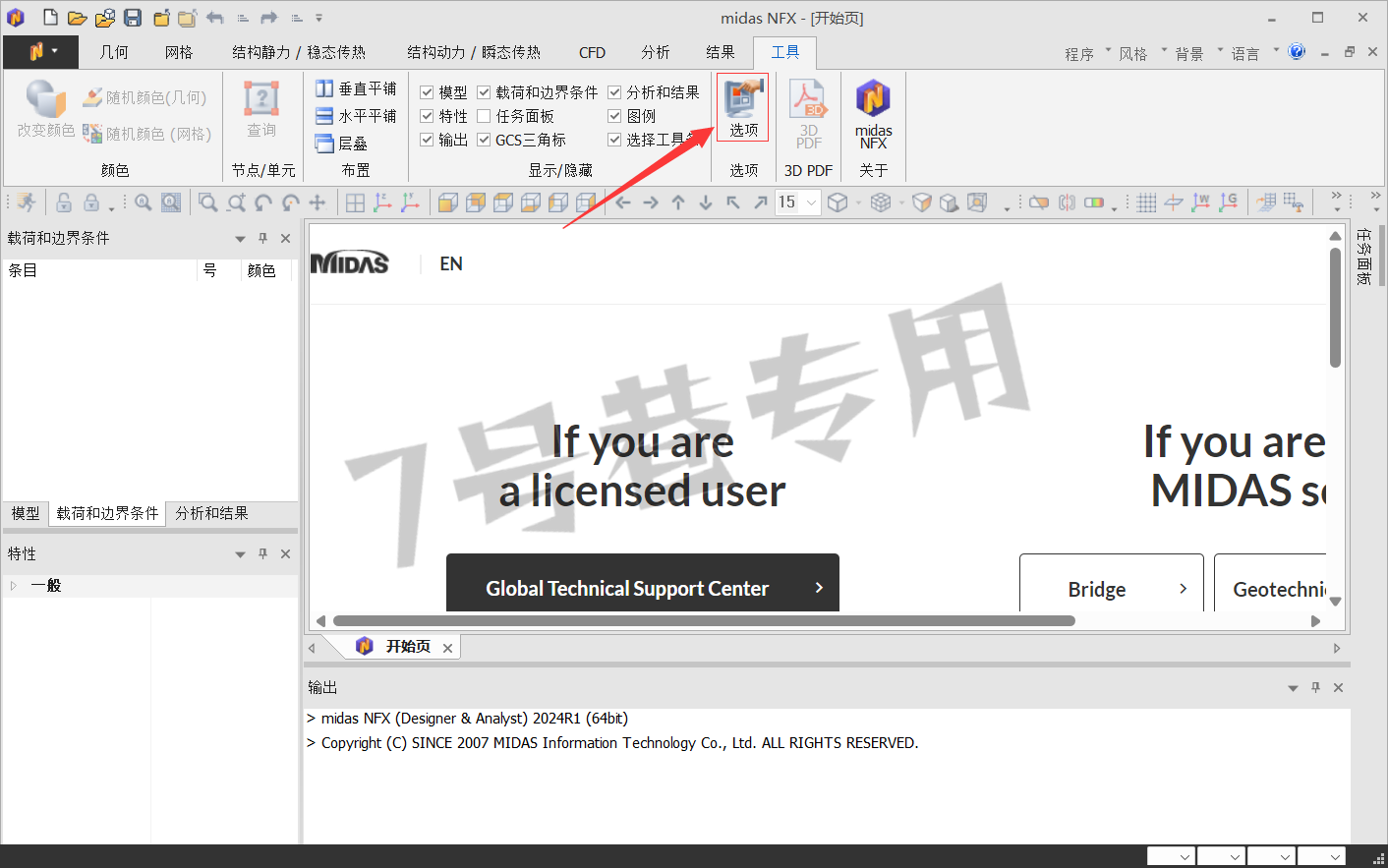This screenshot has width=1388, height=868.
Task: Switch to the 网格 ribbon tab
Action: coord(179,52)
